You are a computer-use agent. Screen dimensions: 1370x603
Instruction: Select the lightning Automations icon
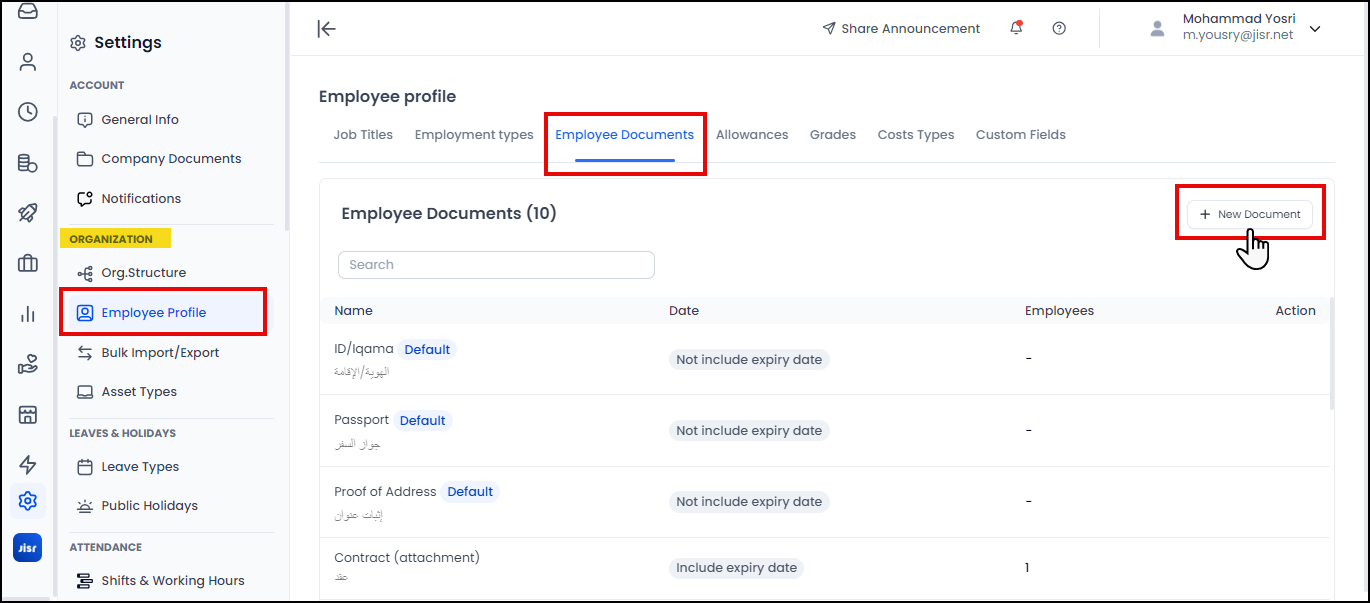27,464
